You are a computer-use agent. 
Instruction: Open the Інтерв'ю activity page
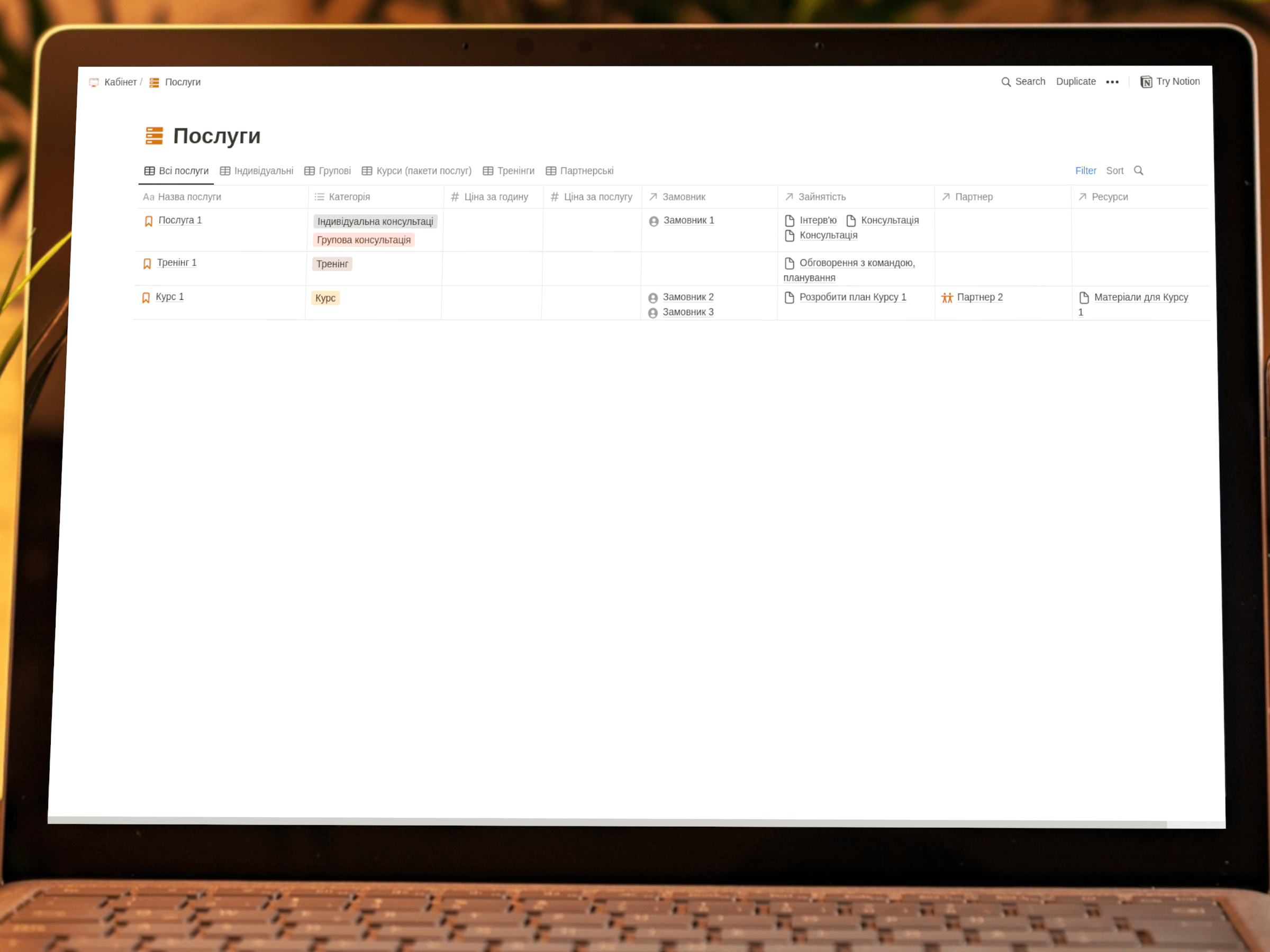tap(818, 221)
